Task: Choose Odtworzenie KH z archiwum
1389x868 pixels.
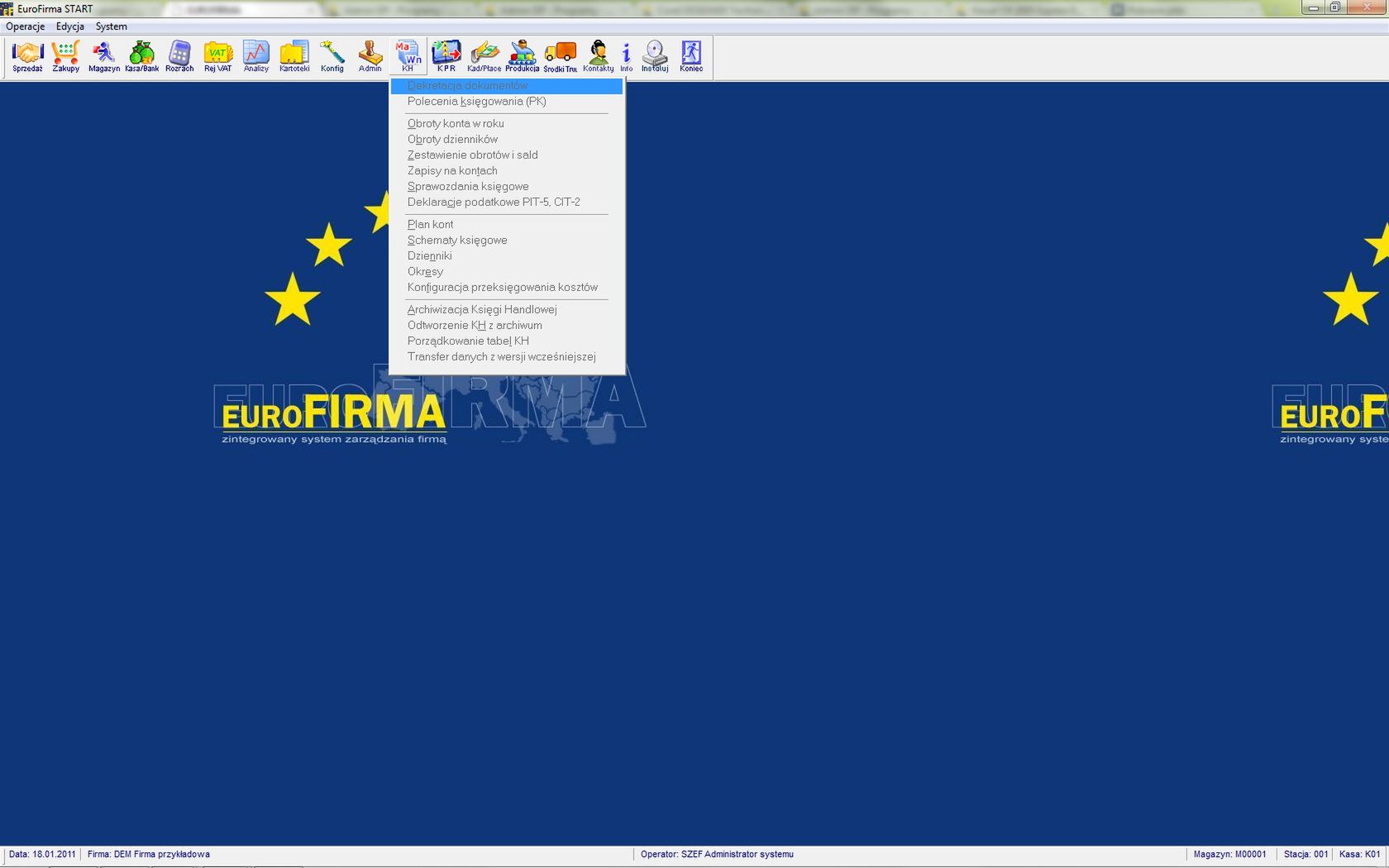Action: pos(507,326)
